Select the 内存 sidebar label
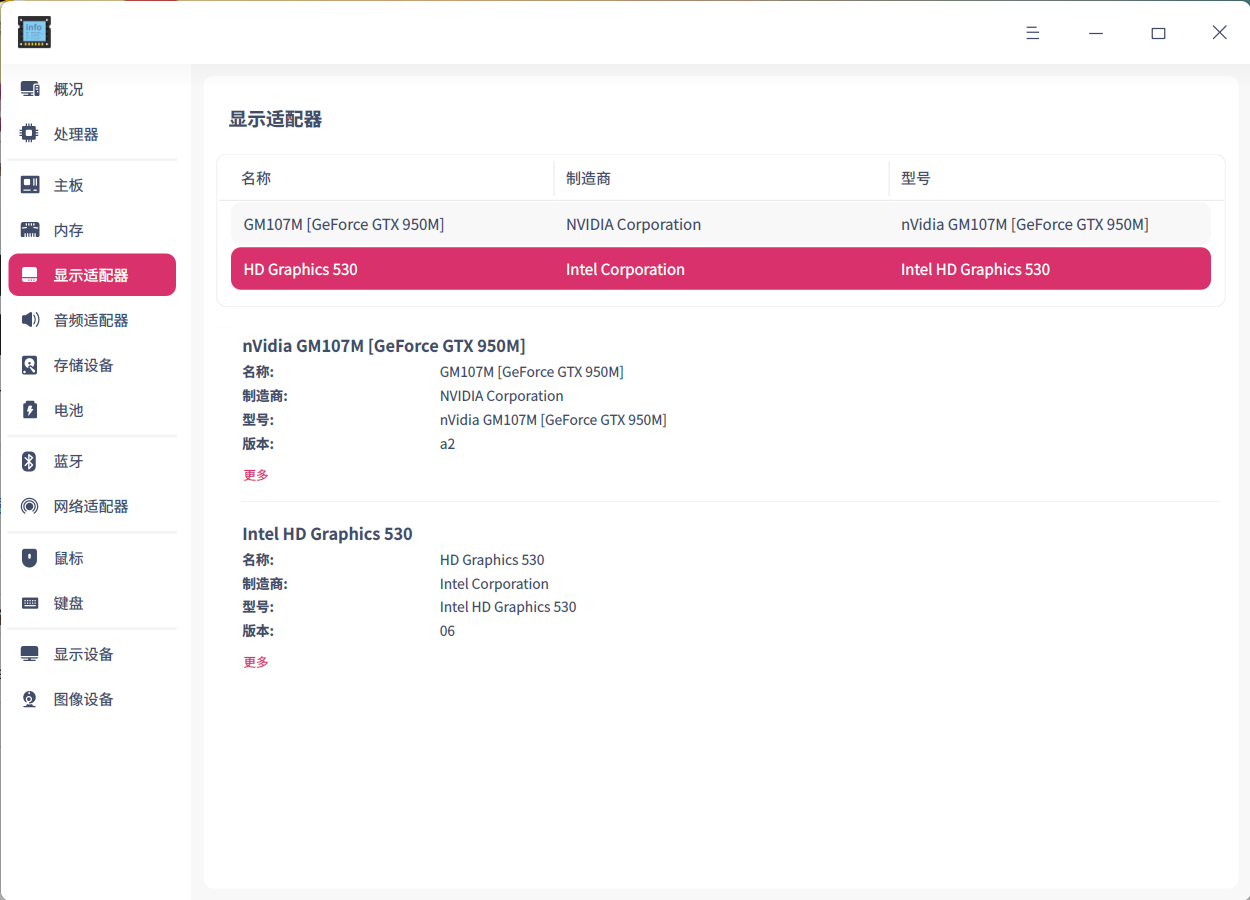Viewport: 1250px width, 900px height. click(x=69, y=230)
